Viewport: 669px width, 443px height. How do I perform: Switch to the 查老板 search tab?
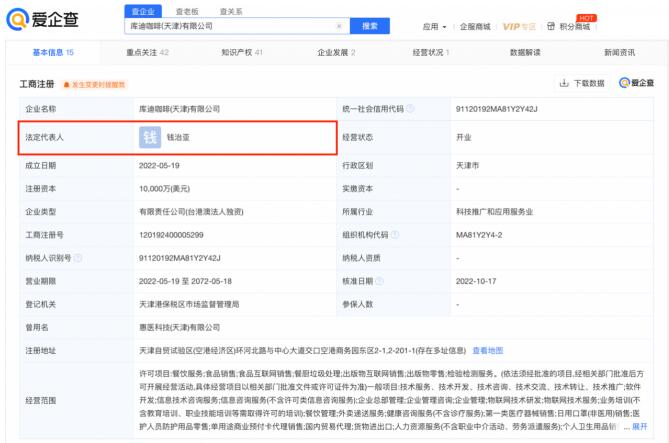[x=185, y=11]
